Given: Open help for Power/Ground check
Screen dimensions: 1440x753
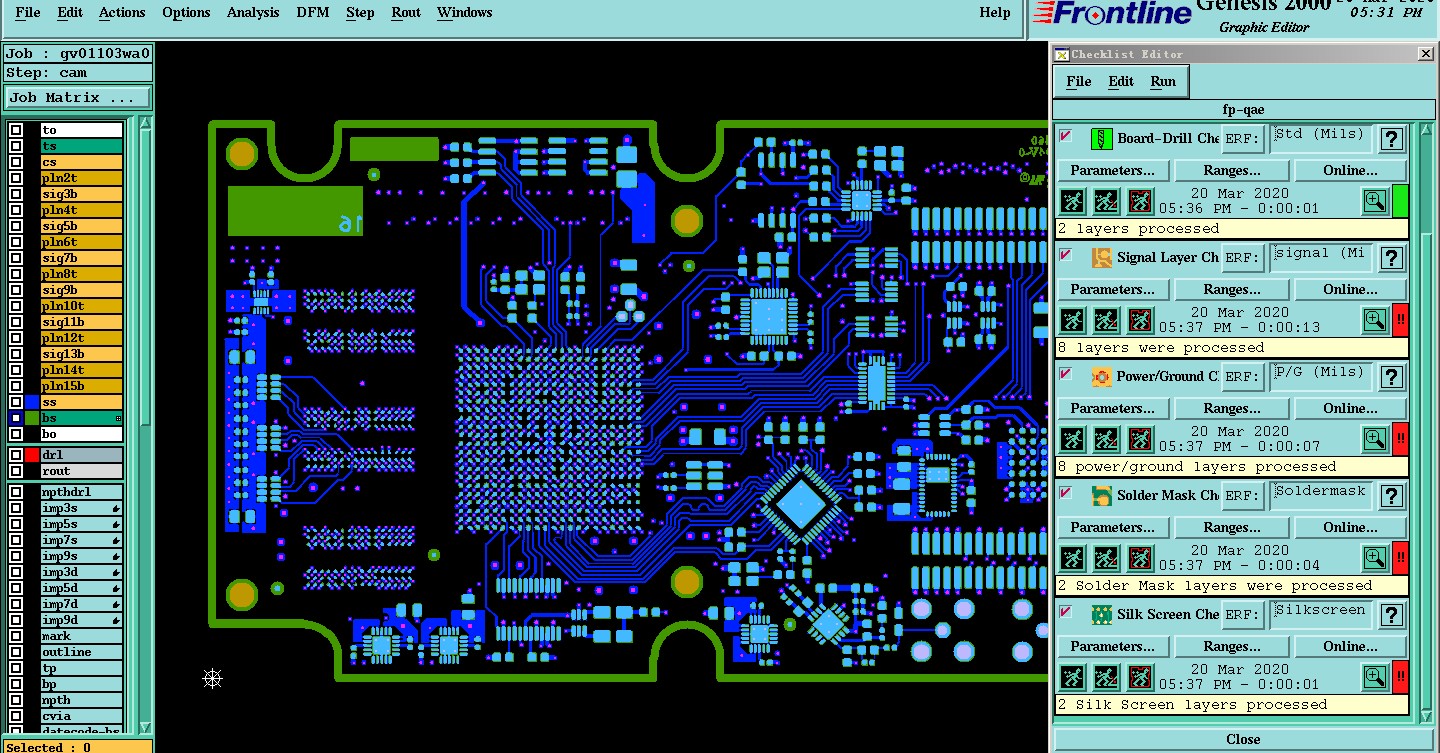Looking at the screenshot, I should point(1391,377).
